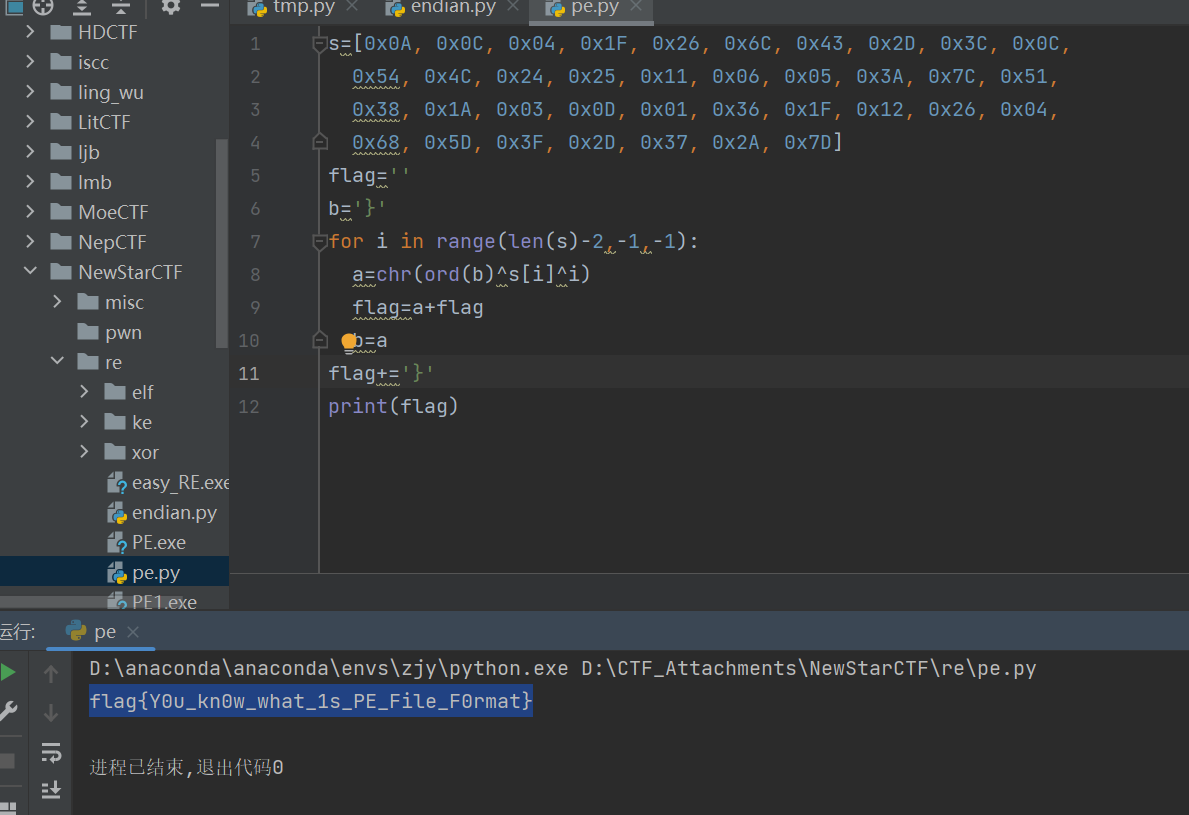The width and height of the screenshot is (1189, 815).
Task: Collapse the for loop fold marker
Action: pos(320,242)
